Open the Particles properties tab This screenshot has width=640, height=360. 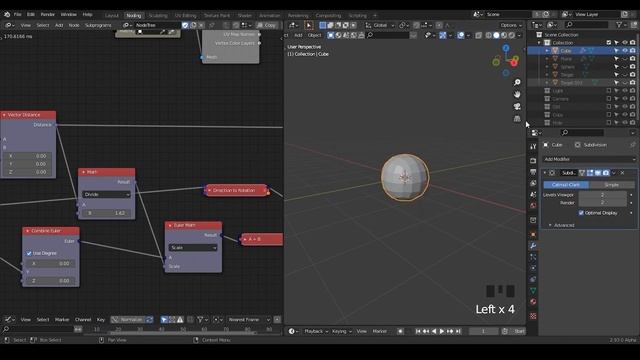tap(533, 257)
